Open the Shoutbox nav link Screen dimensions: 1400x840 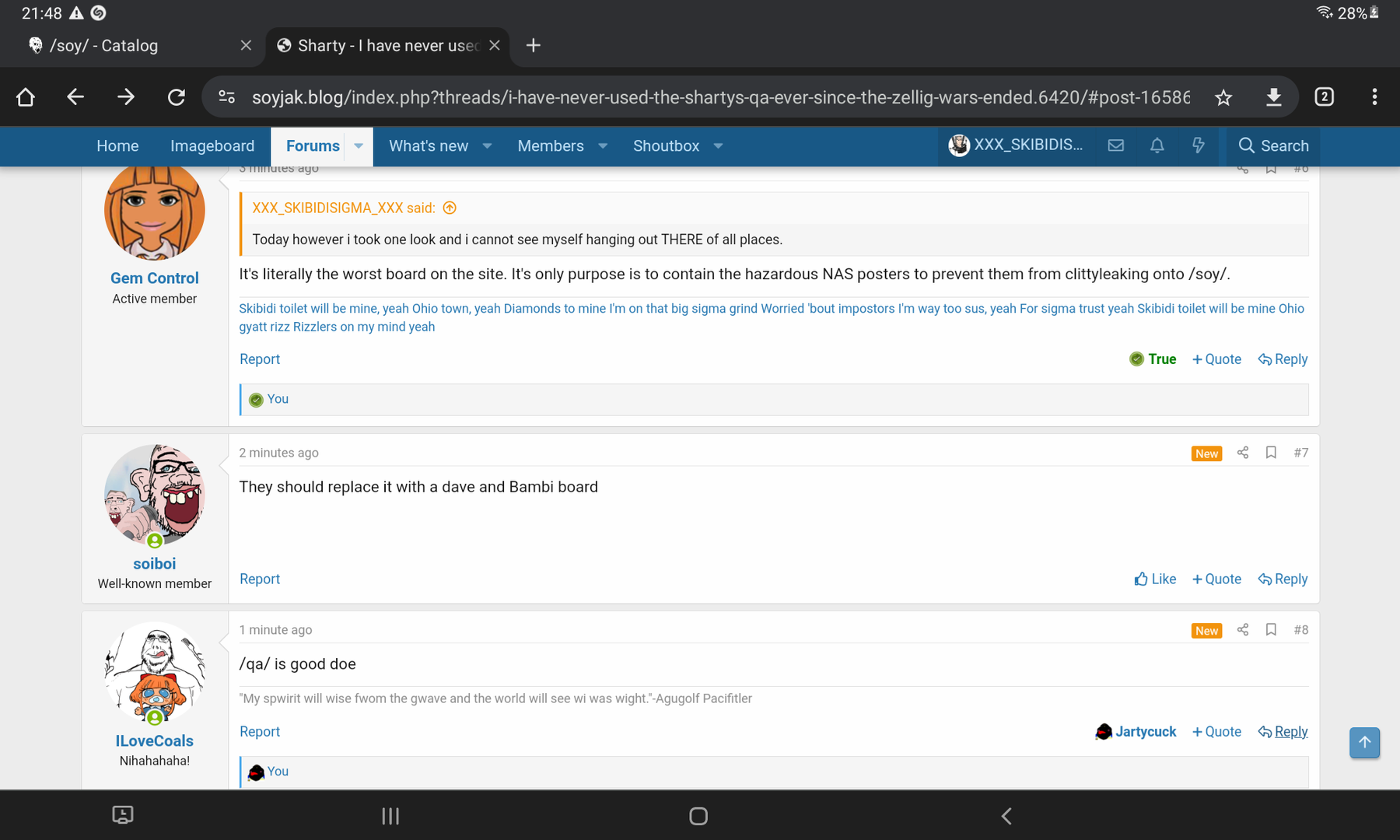[x=666, y=146]
